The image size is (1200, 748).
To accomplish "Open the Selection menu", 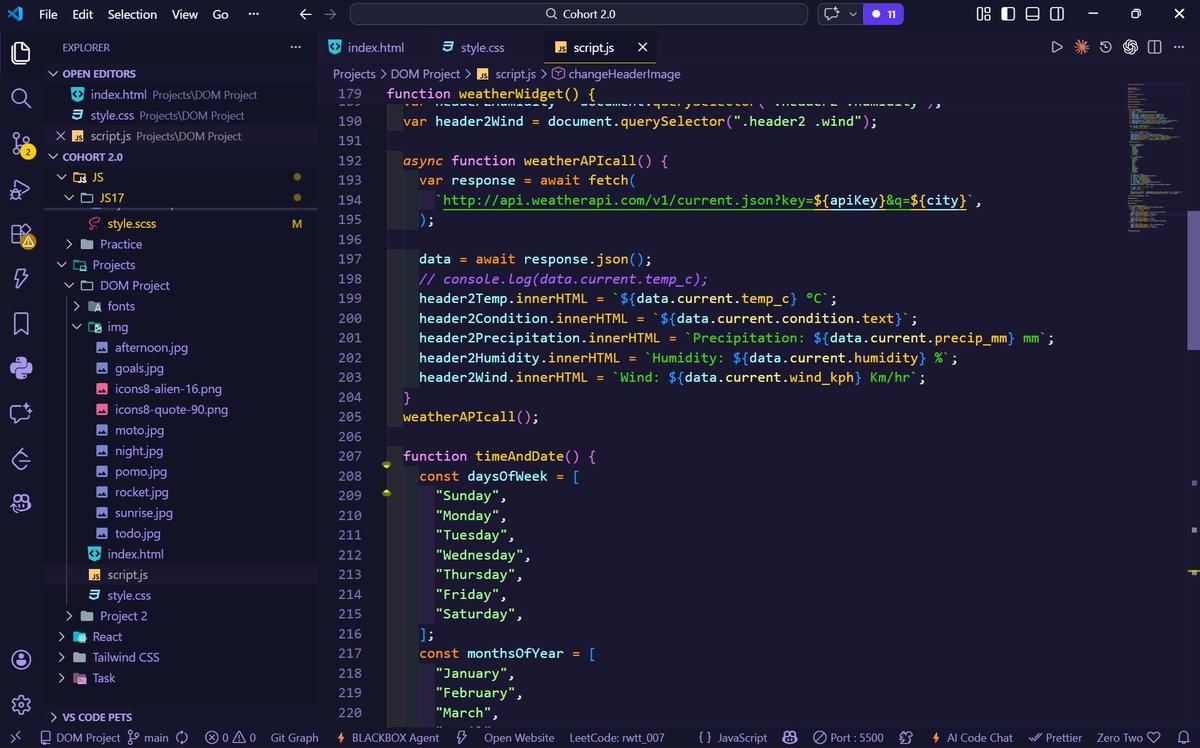I will click(x=132, y=14).
